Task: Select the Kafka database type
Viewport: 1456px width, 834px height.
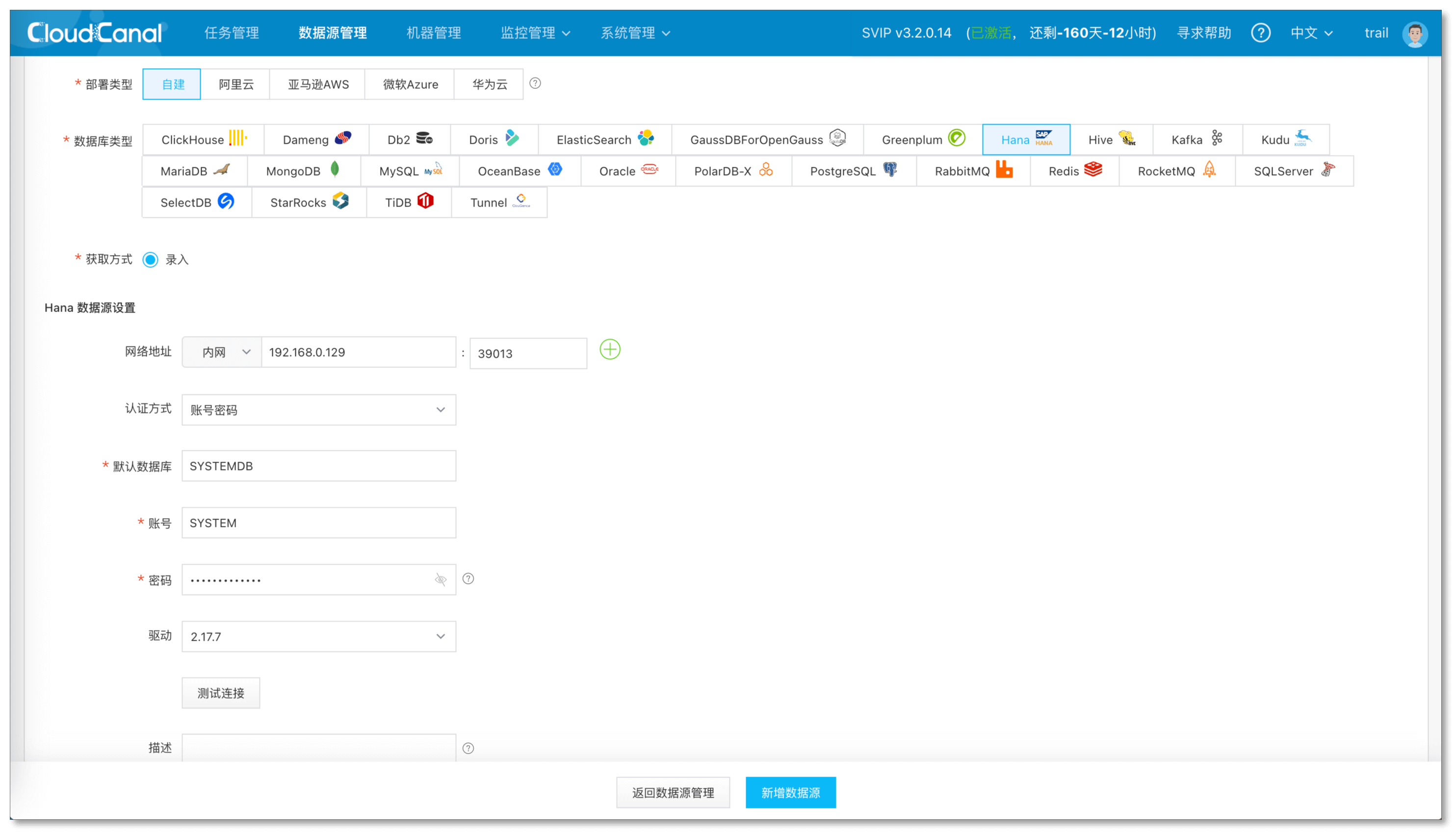Action: [1197, 139]
